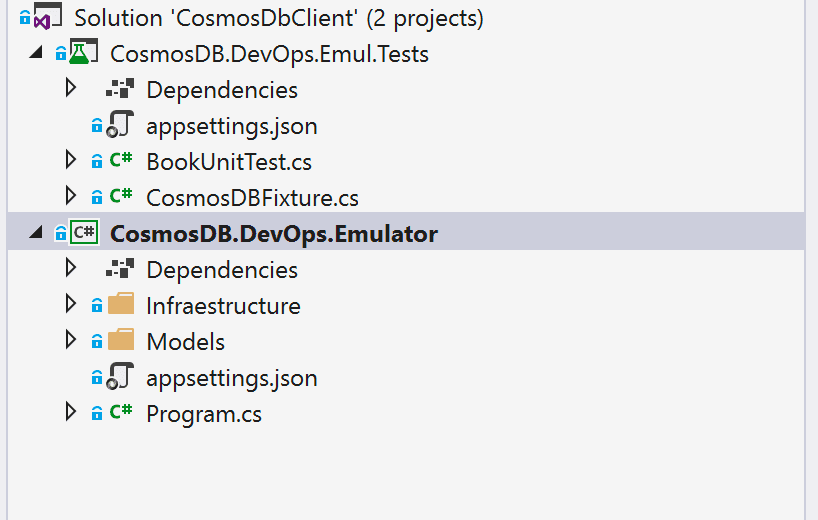Click the C# file icon beside Program.cs
The width and height of the screenshot is (818, 520).
(121, 412)
